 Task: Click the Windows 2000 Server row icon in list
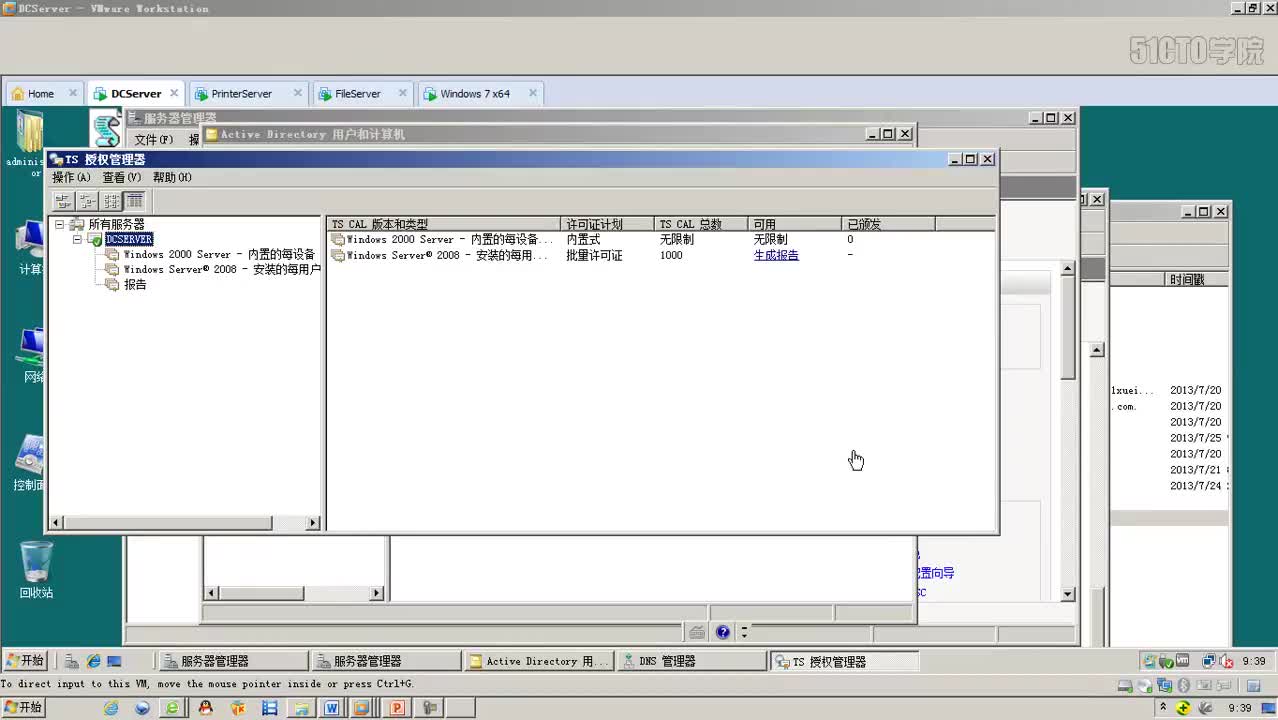(x=338, y=240)
